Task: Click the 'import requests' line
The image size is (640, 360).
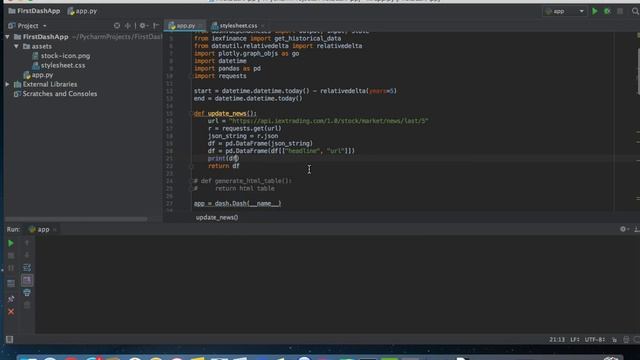Action: tap(220, 76)
